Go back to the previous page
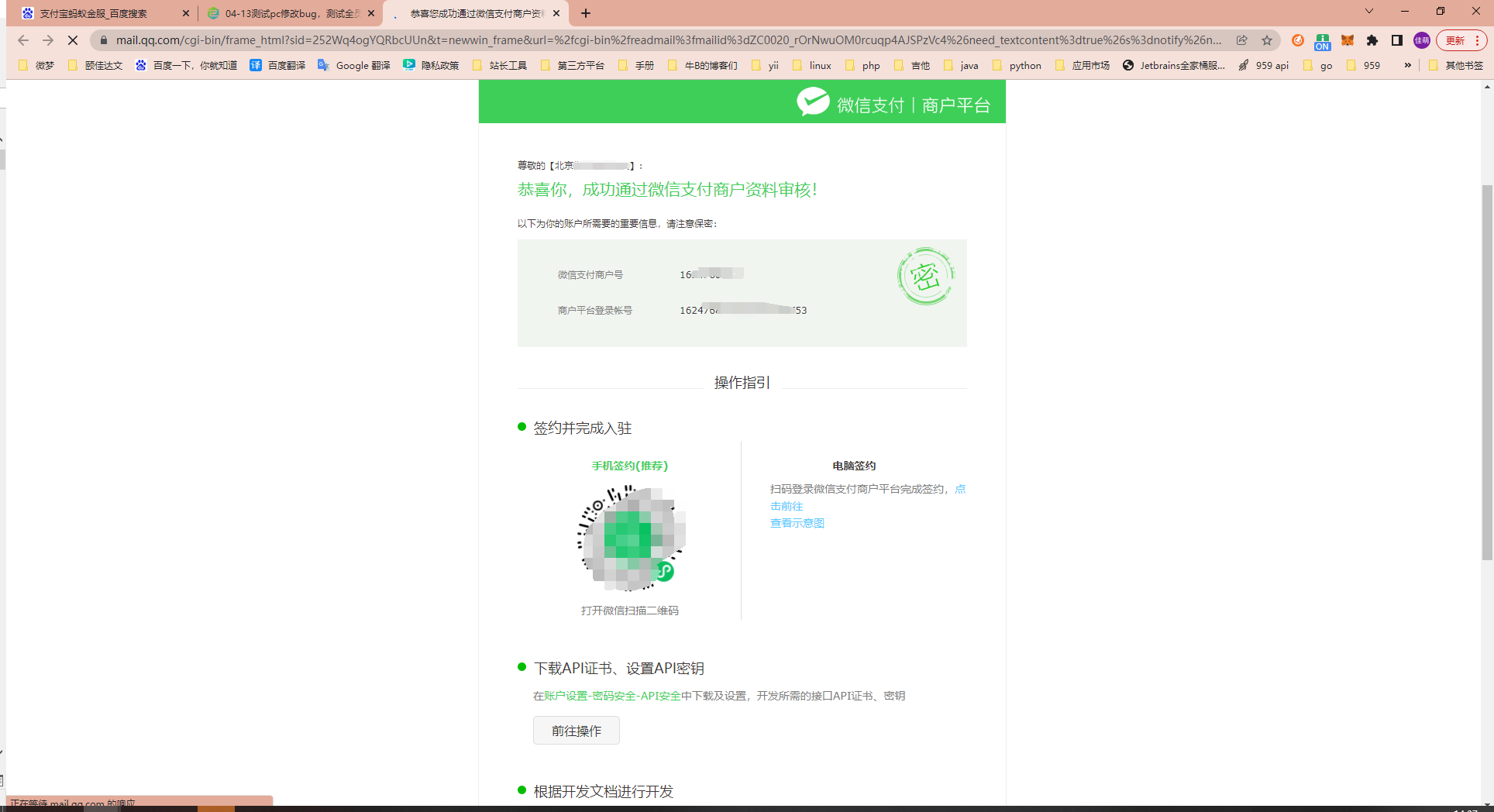The image size is (1494, 812). pos(23,40)
